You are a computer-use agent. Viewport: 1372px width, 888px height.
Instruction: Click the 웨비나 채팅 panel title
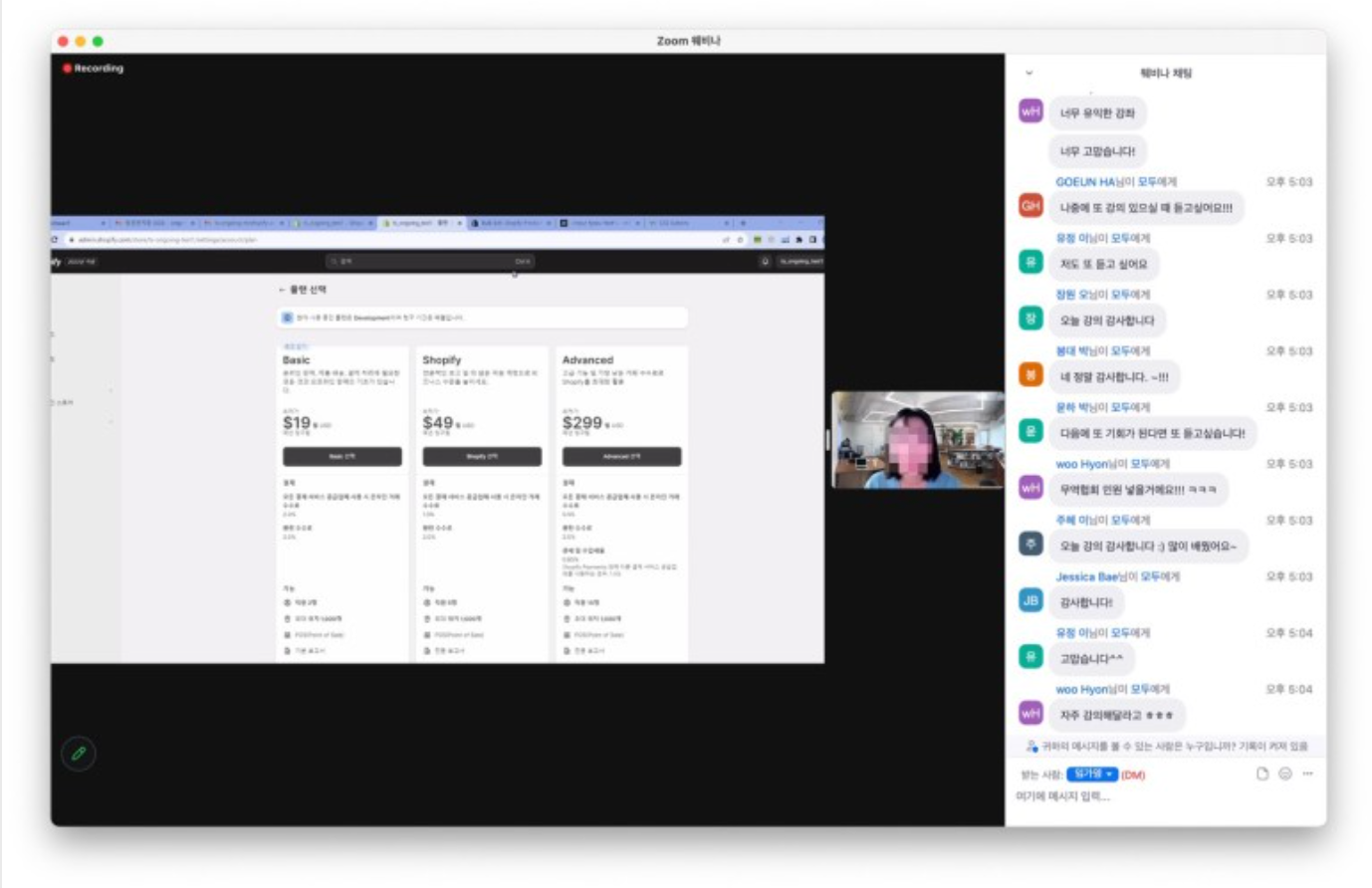(x=1165, y=73)
